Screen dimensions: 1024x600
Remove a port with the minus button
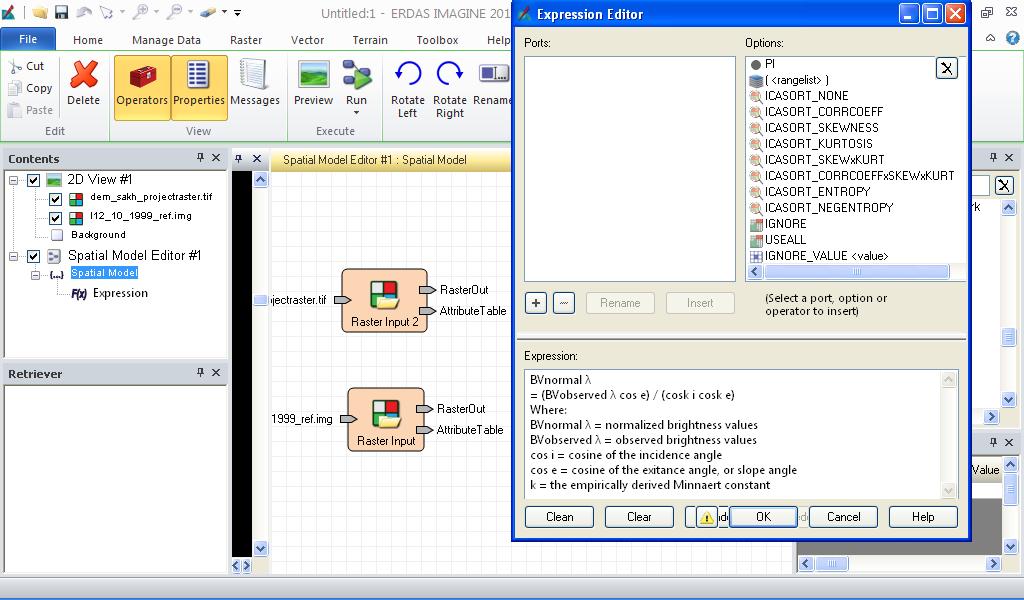(x=564, y=303)
